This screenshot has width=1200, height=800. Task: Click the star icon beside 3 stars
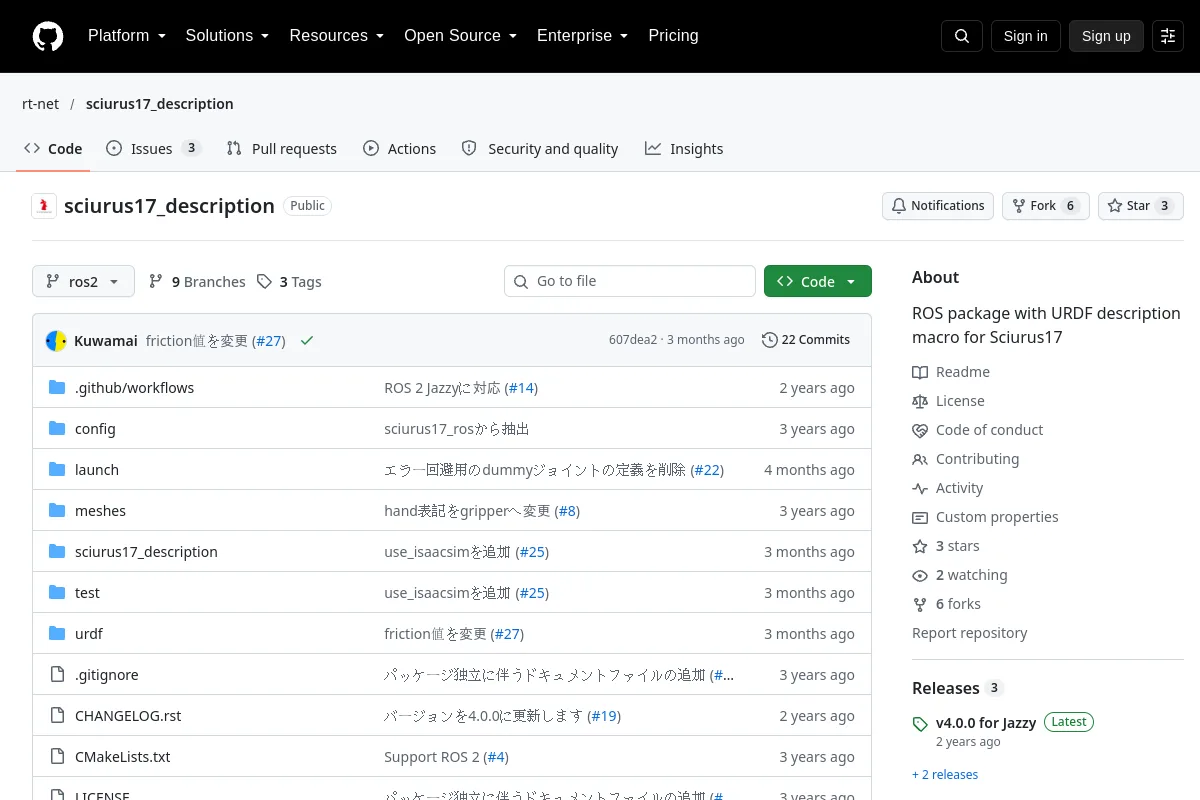920,546
